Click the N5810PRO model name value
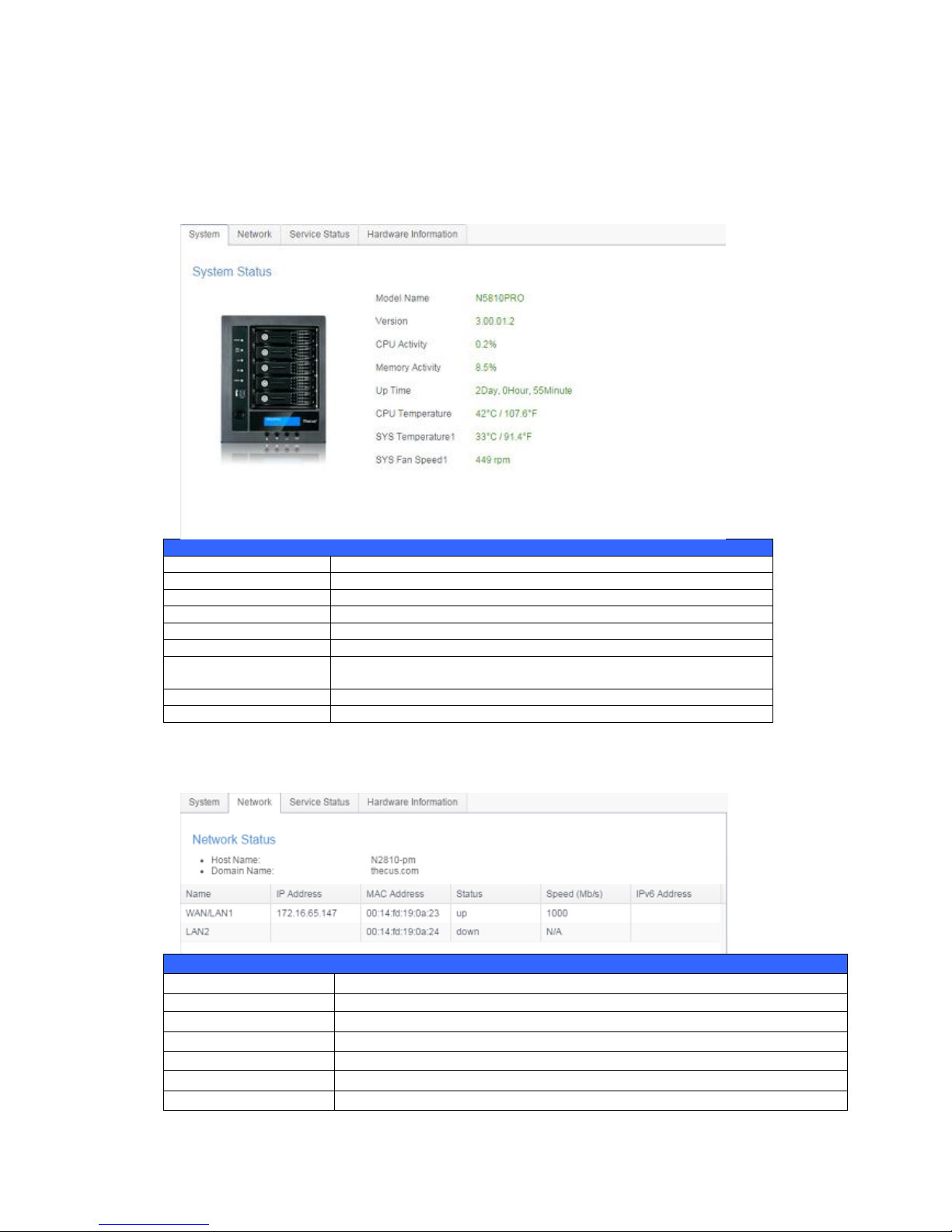This screenshot has height=1232, width=952. tap(500, 298)
